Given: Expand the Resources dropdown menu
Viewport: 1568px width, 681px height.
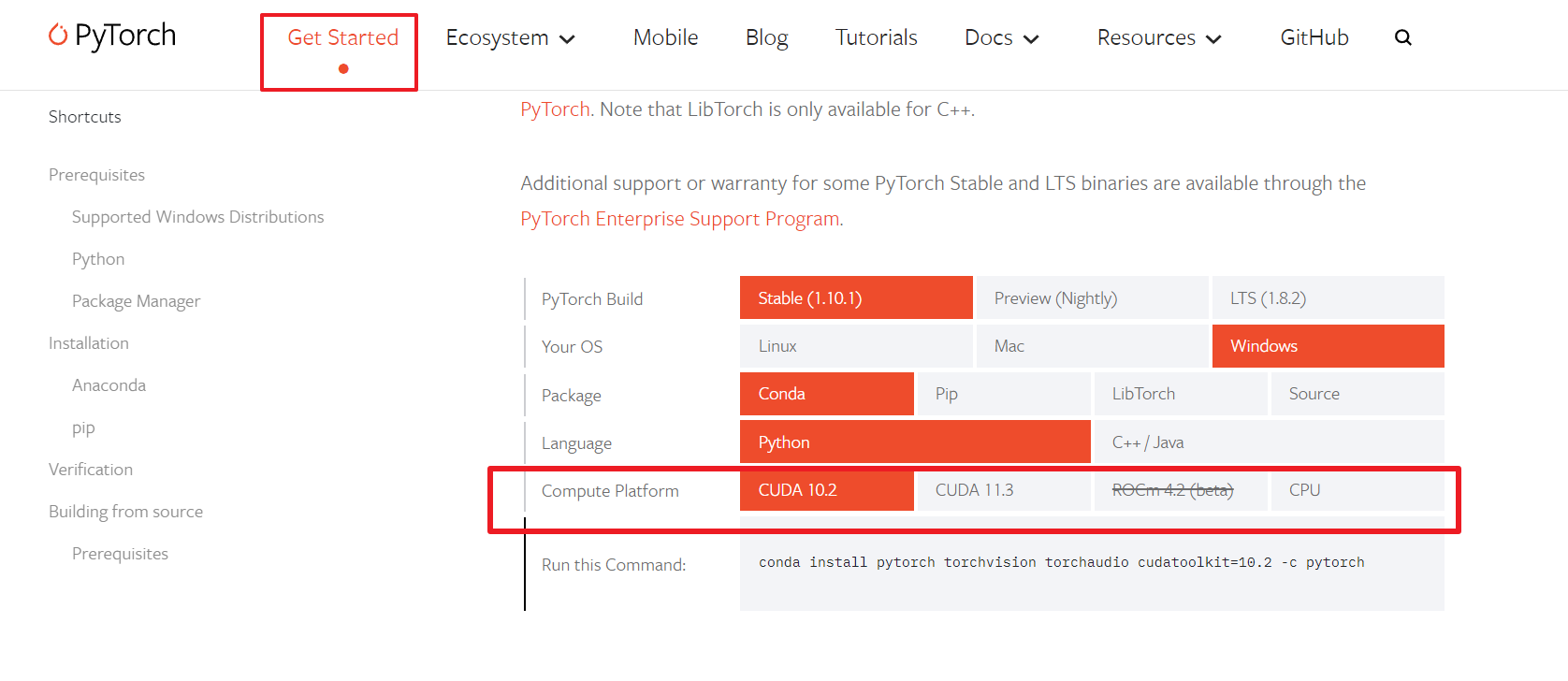Looking at the screenshot, I should (1159, 37).
